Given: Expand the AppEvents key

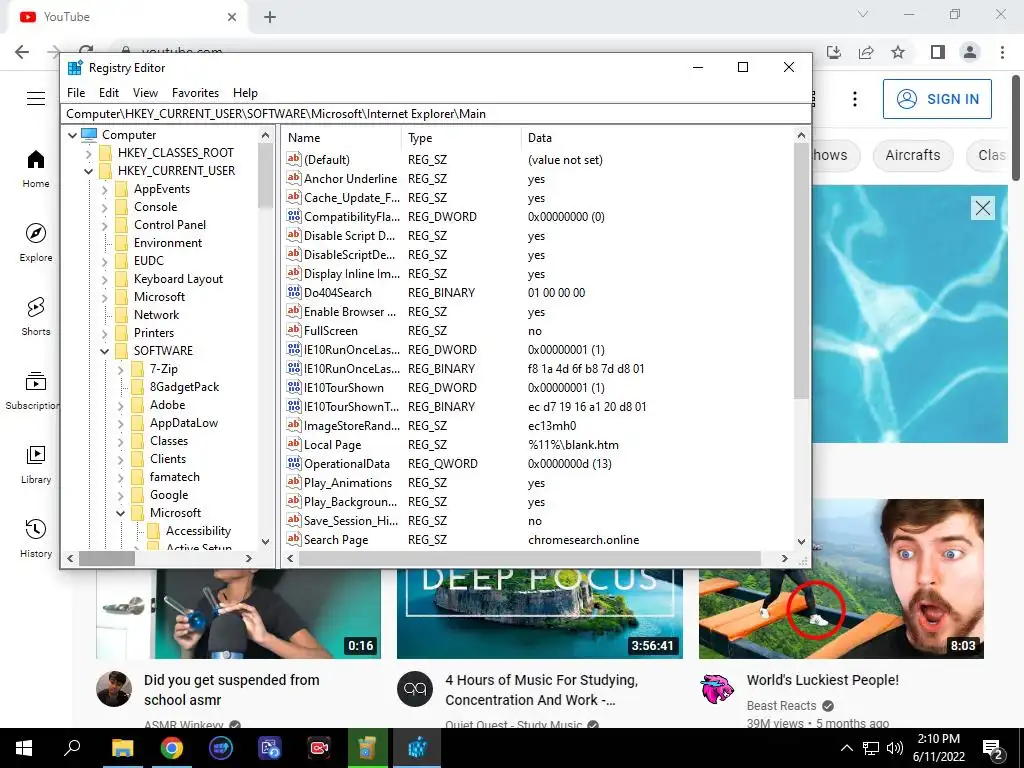Looking at the screenshot, I should [x=104, y=189].
